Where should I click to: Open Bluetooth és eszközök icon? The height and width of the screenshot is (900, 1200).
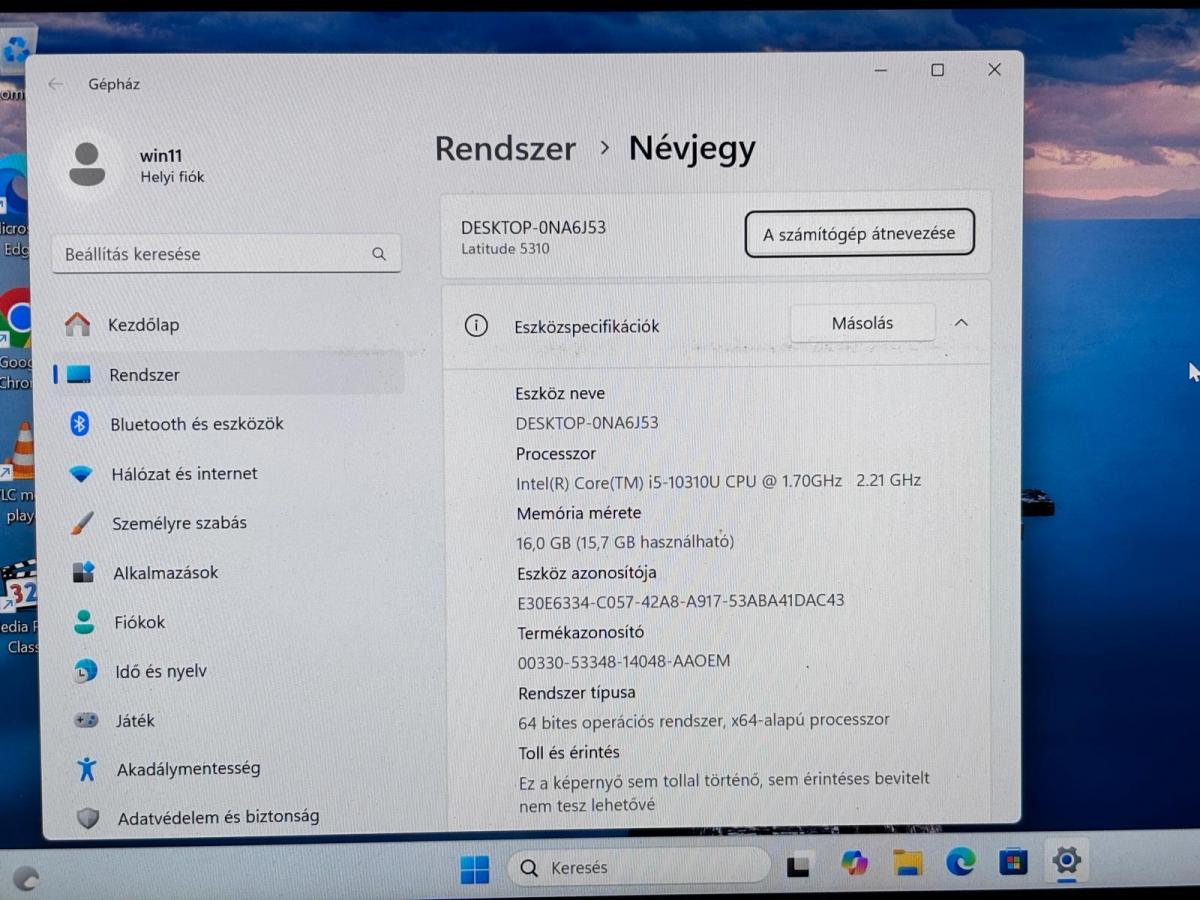80,424
